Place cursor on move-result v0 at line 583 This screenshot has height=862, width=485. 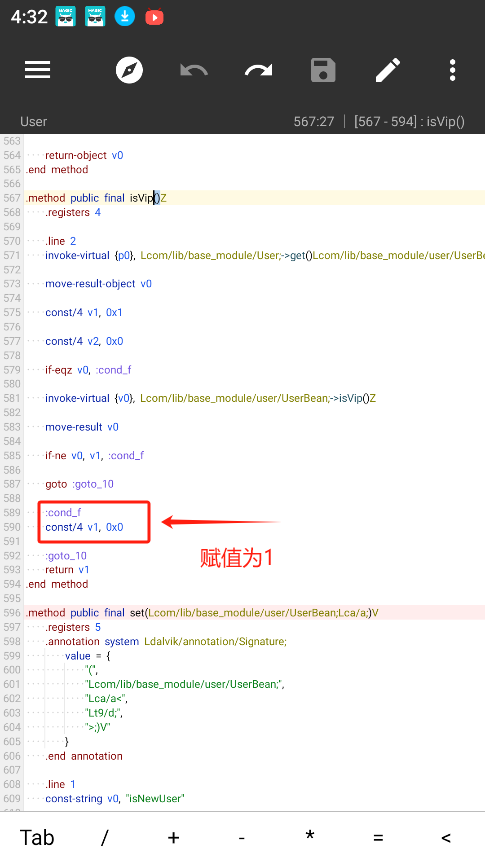[82, 427]
